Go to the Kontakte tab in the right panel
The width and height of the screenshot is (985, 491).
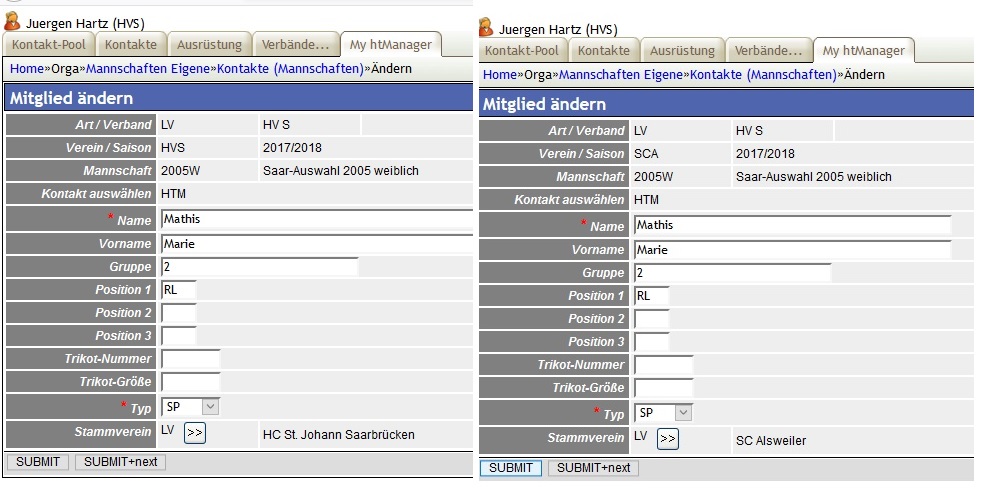coord(604,51)
